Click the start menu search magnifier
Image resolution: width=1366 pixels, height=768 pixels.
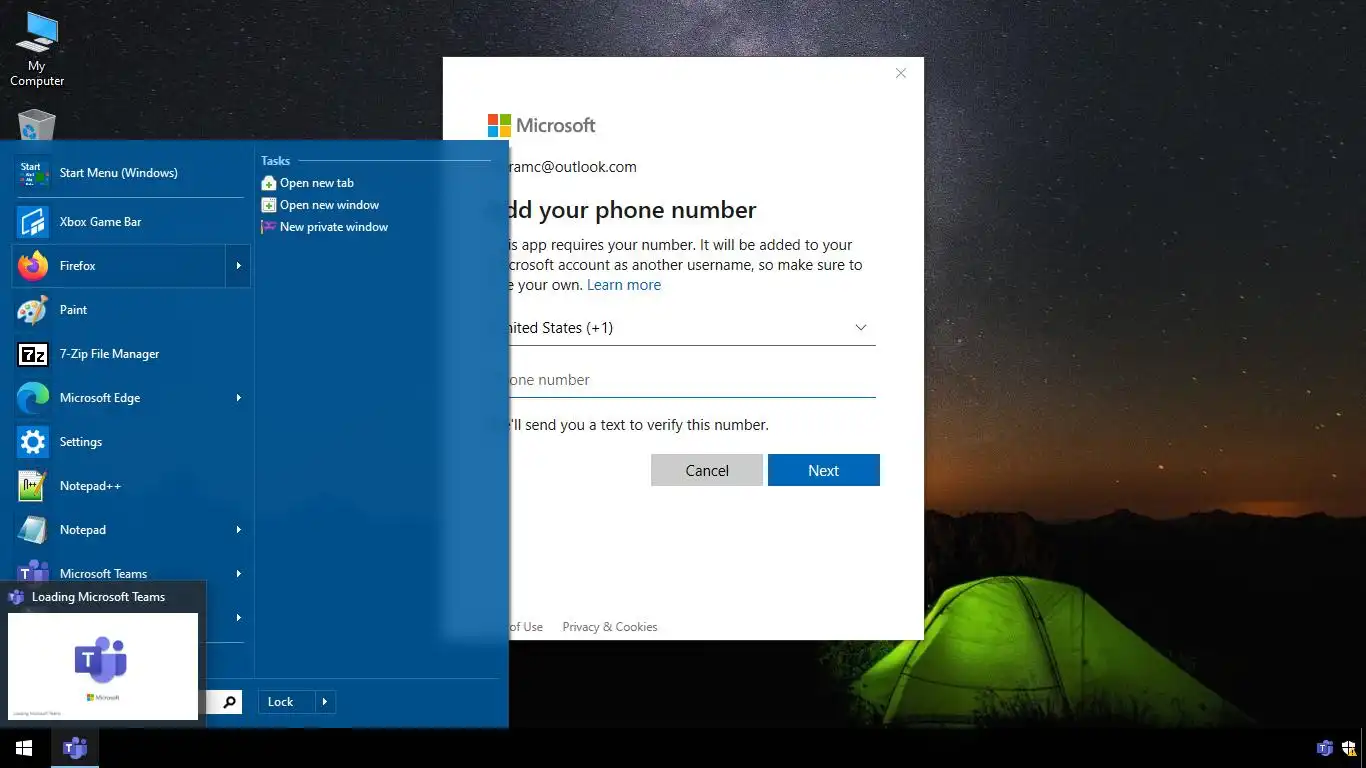(x=229, y=702)
